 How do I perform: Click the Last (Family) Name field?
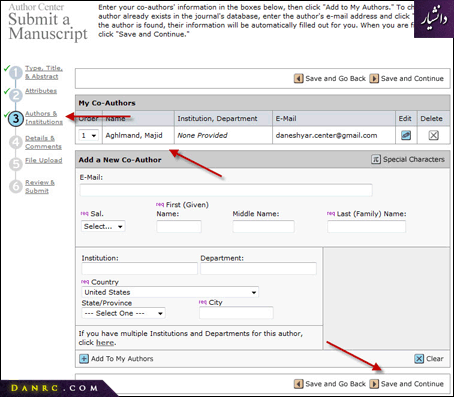pos(367,226)
